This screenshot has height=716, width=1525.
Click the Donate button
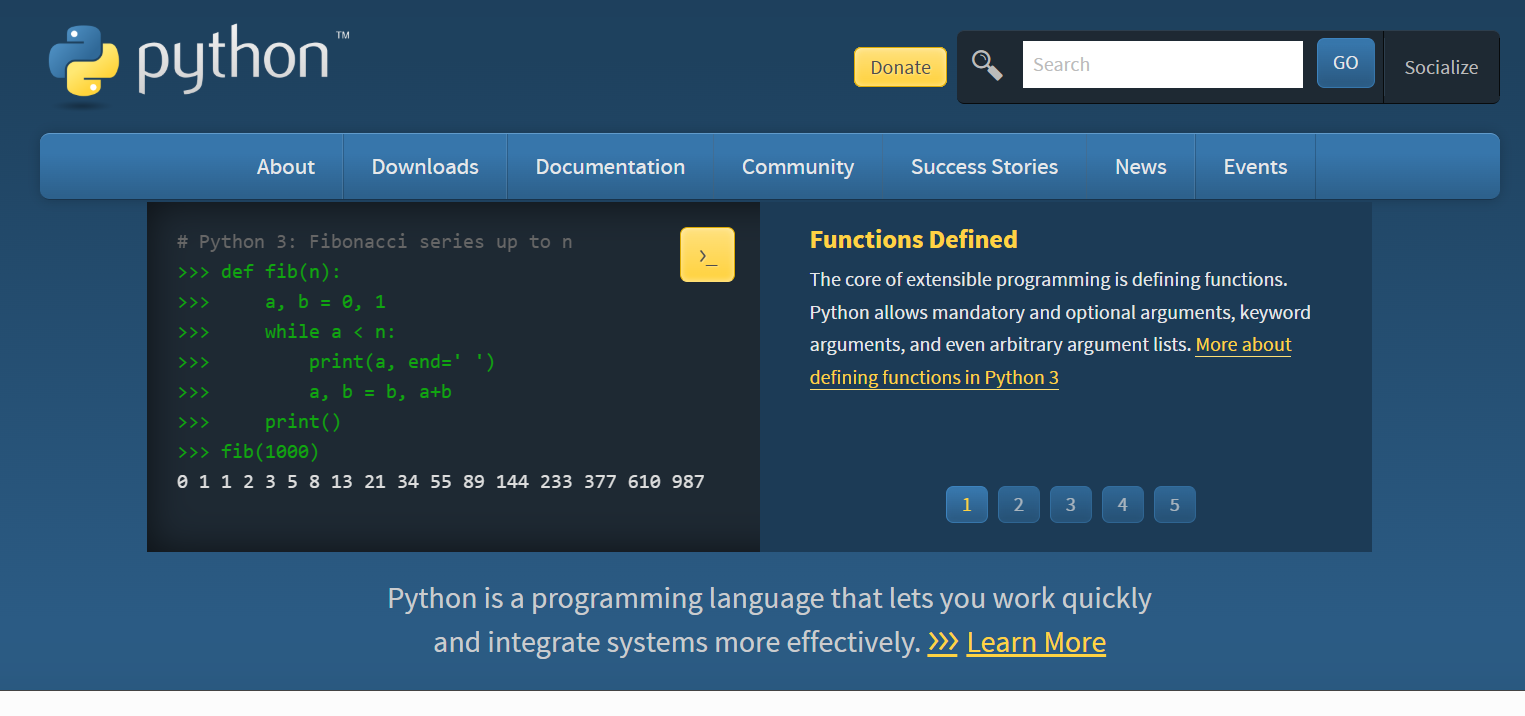point(899,66)
